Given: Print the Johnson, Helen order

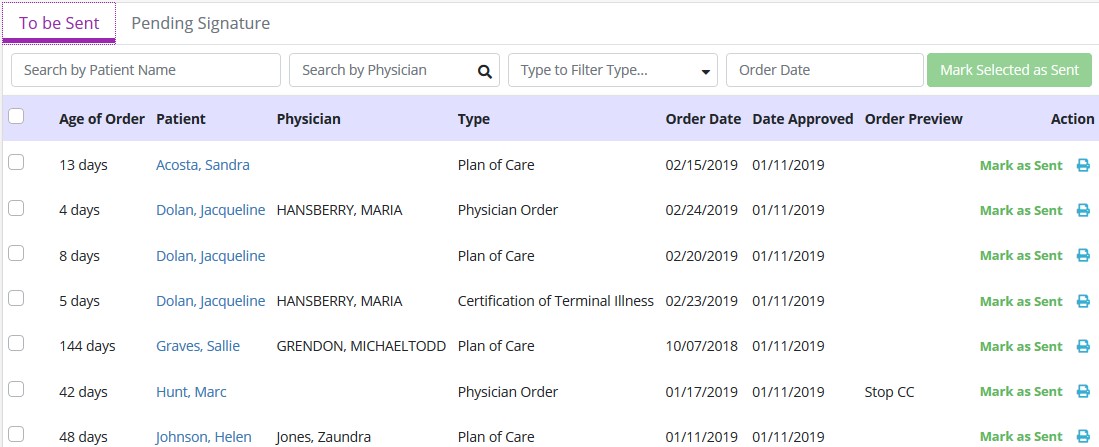Looking at the screenshot, I should point(1083,437).
